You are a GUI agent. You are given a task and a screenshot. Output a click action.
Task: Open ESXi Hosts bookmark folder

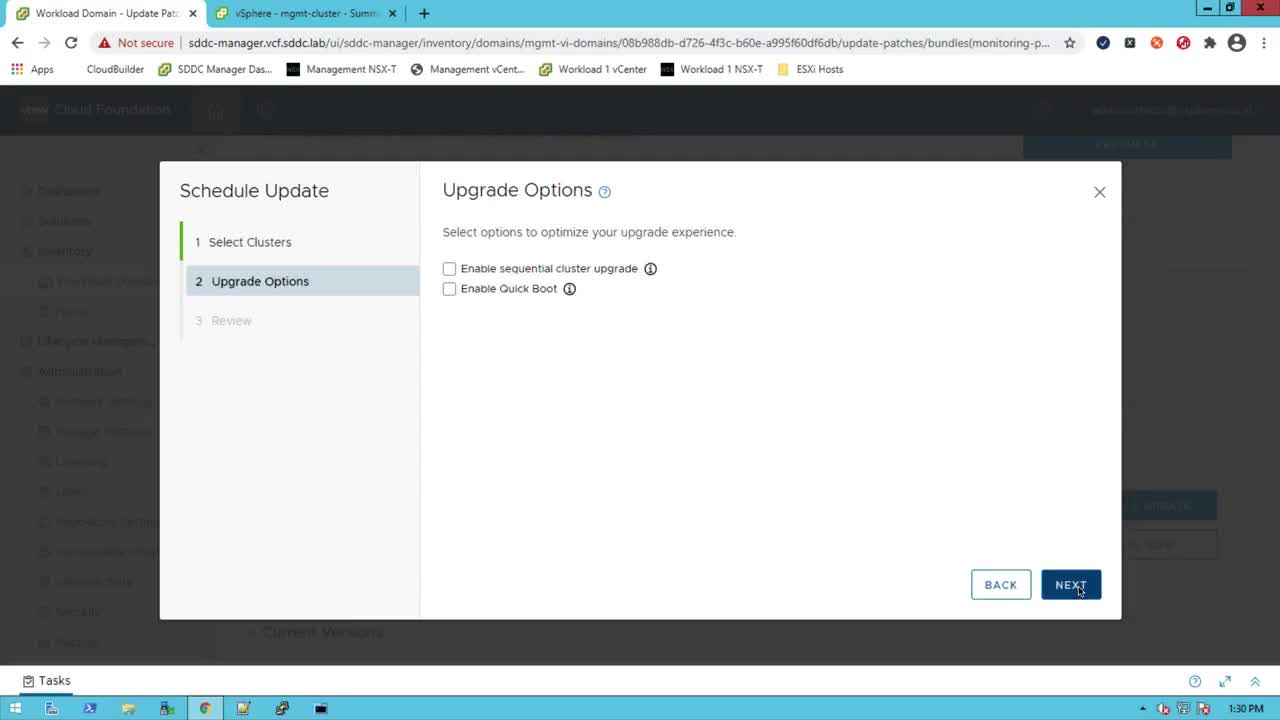[x=810, y=69]
